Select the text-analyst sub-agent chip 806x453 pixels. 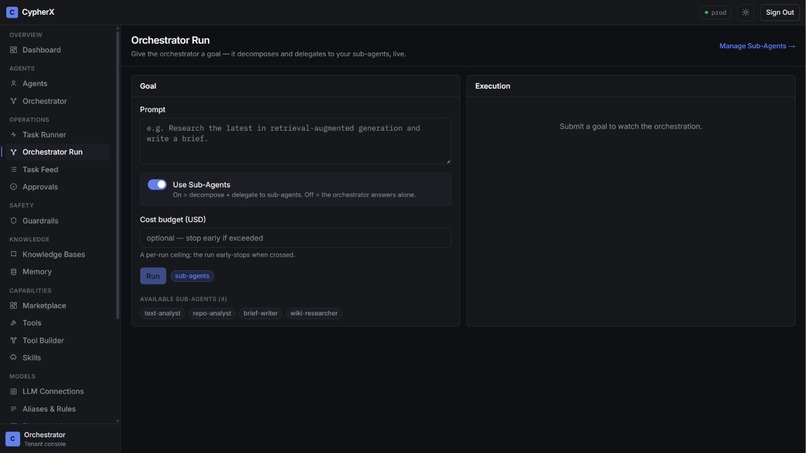point(162,313)
